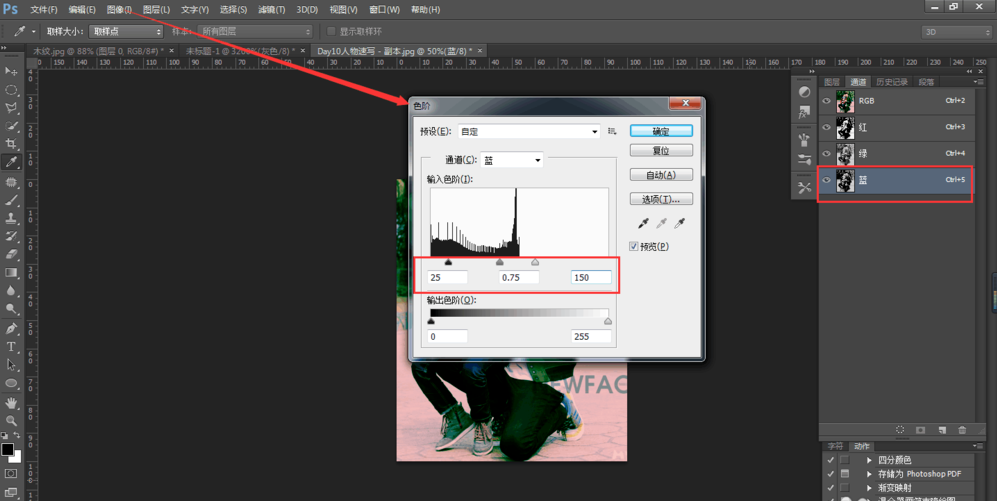Toggle the 四分颜色 action checkmark

coord(830,460)
